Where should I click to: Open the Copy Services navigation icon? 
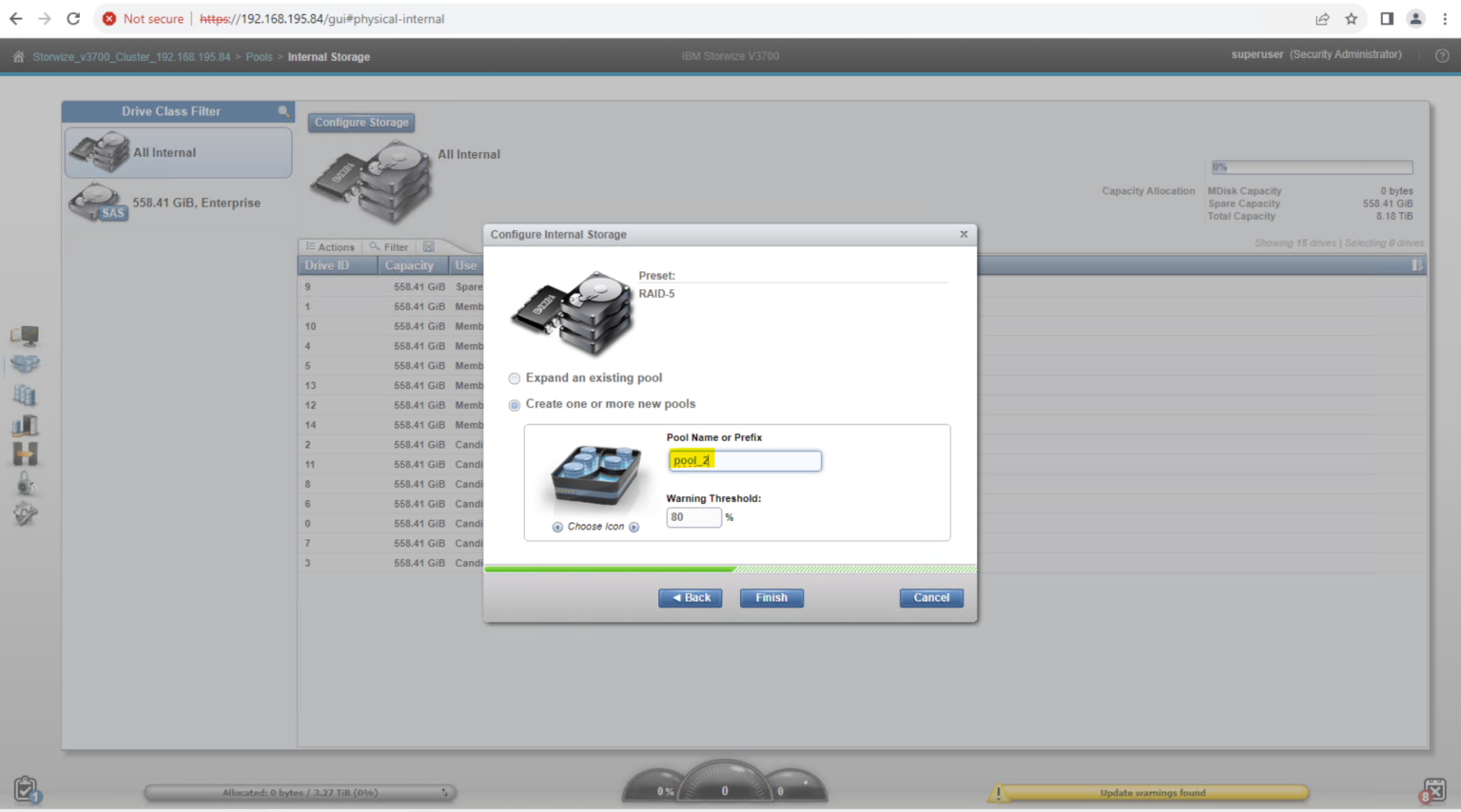(26, 454)
